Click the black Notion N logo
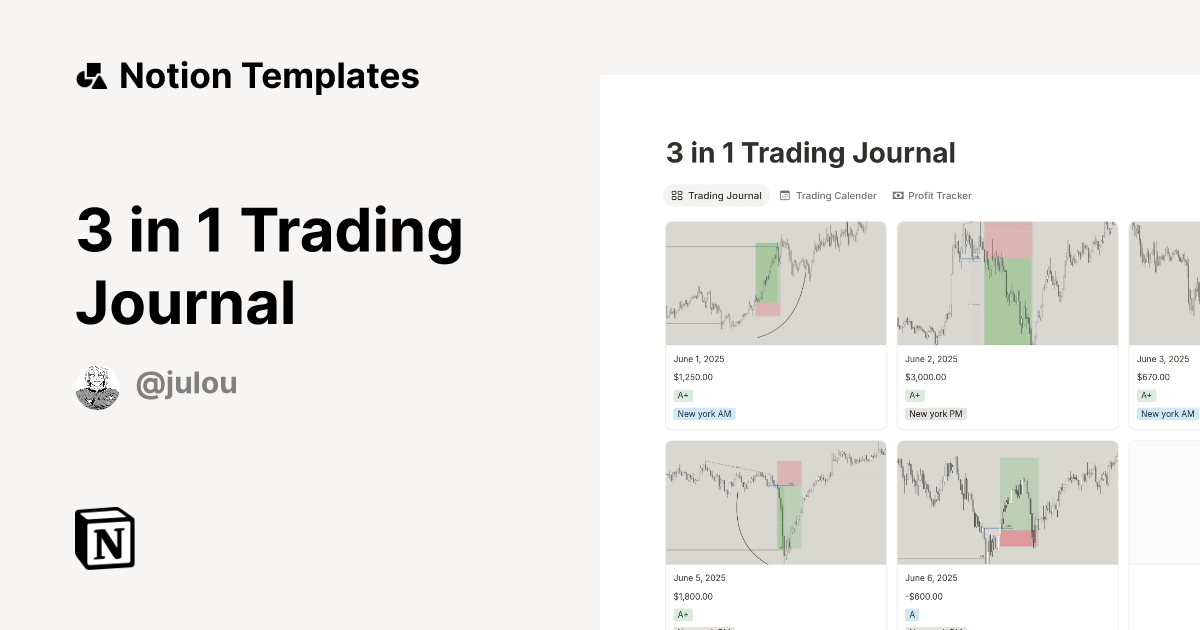1200x630 pixels. click(x=104, y=538)
